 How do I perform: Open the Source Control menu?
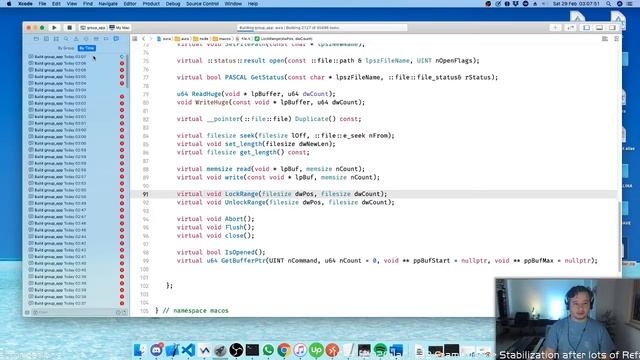pyautogui.click(x=202, y=4)
